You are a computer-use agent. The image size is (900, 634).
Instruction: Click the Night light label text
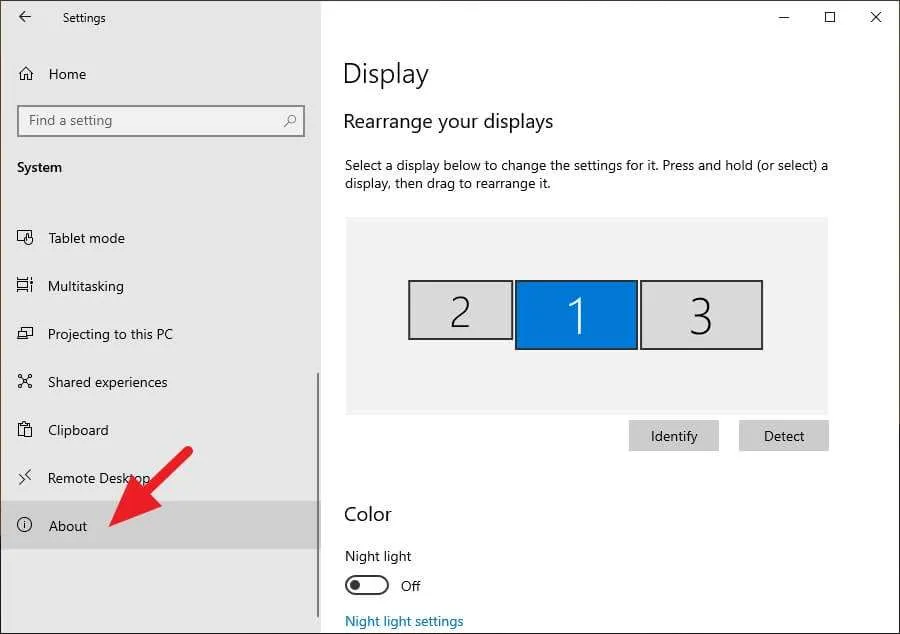point(378,556)
